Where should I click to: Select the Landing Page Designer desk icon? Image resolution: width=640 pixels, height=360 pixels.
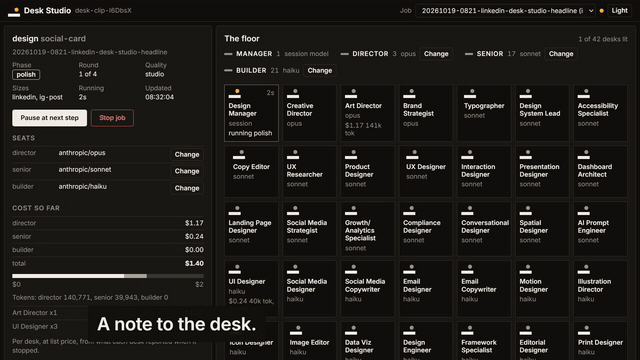tap(235, 211)
